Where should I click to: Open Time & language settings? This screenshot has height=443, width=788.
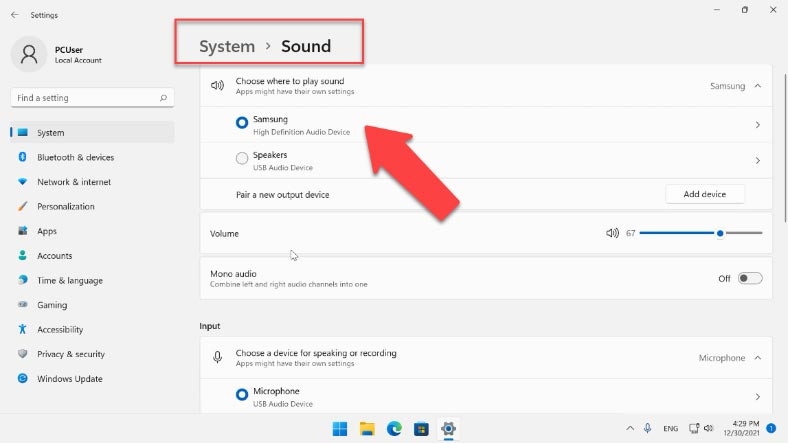92,280
